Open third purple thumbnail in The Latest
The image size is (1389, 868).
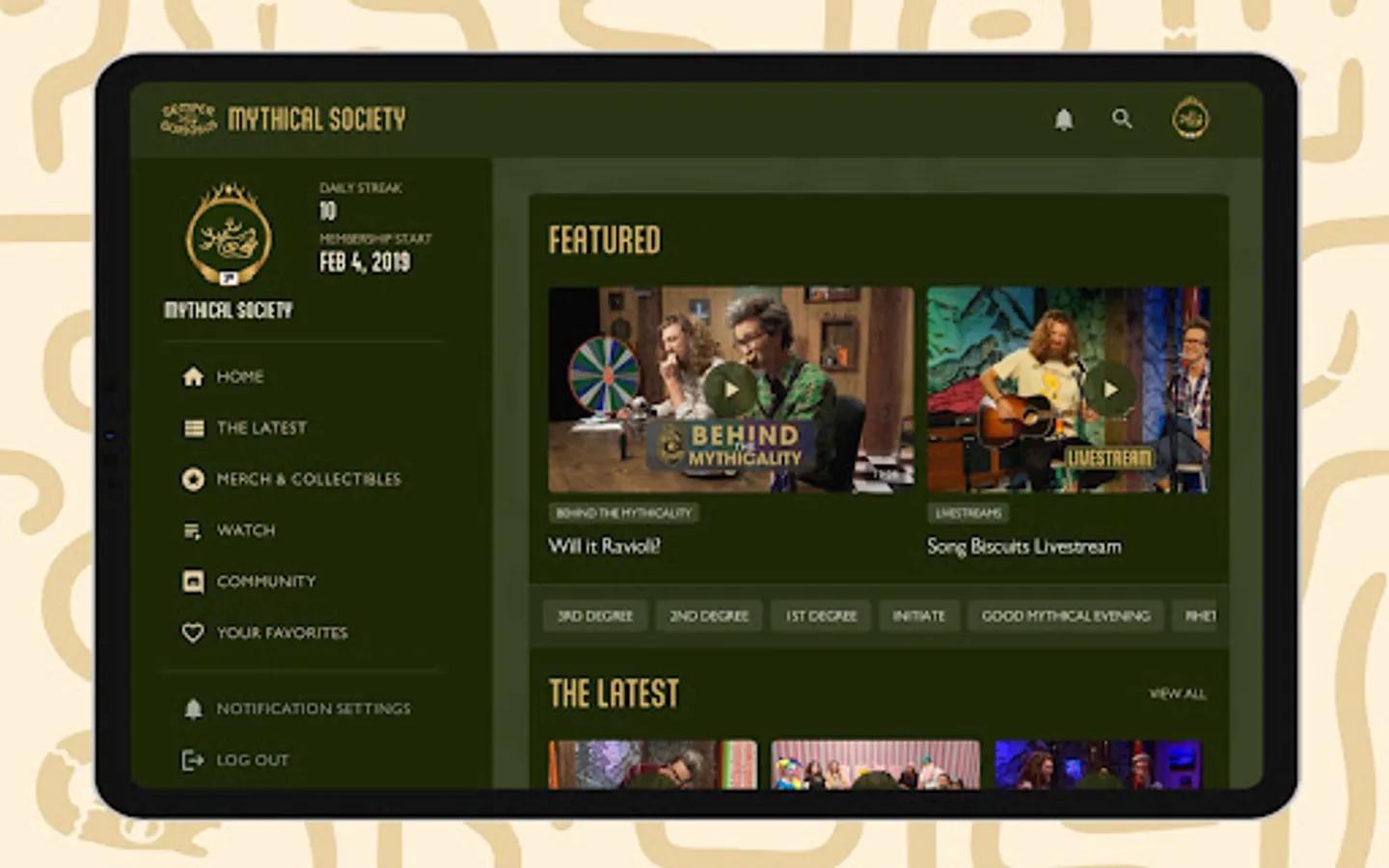1099,765
